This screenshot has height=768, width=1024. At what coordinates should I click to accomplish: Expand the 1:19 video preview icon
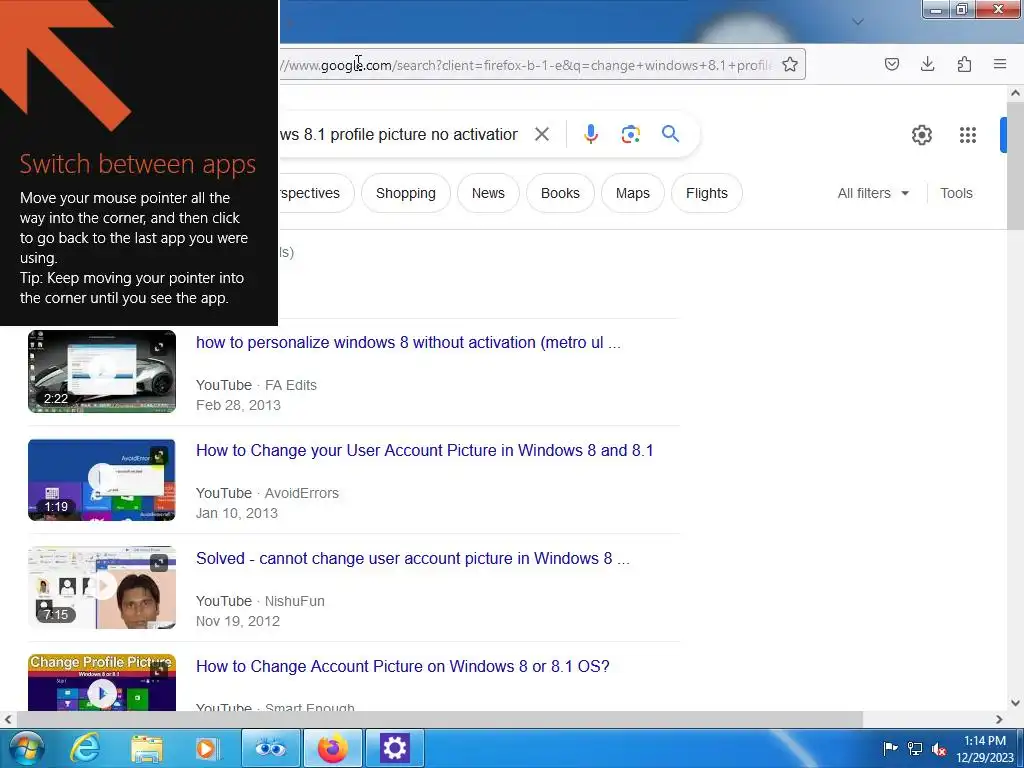pyautogui.click(x=159, y=456)
